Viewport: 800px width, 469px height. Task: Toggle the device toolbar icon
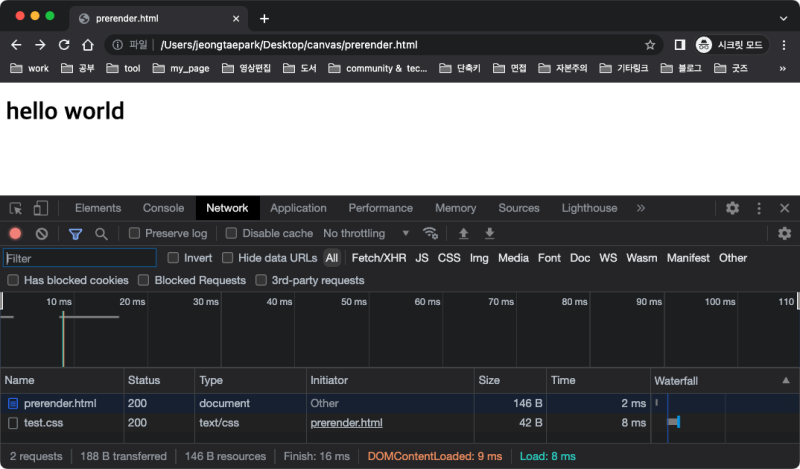coord(41,208)
